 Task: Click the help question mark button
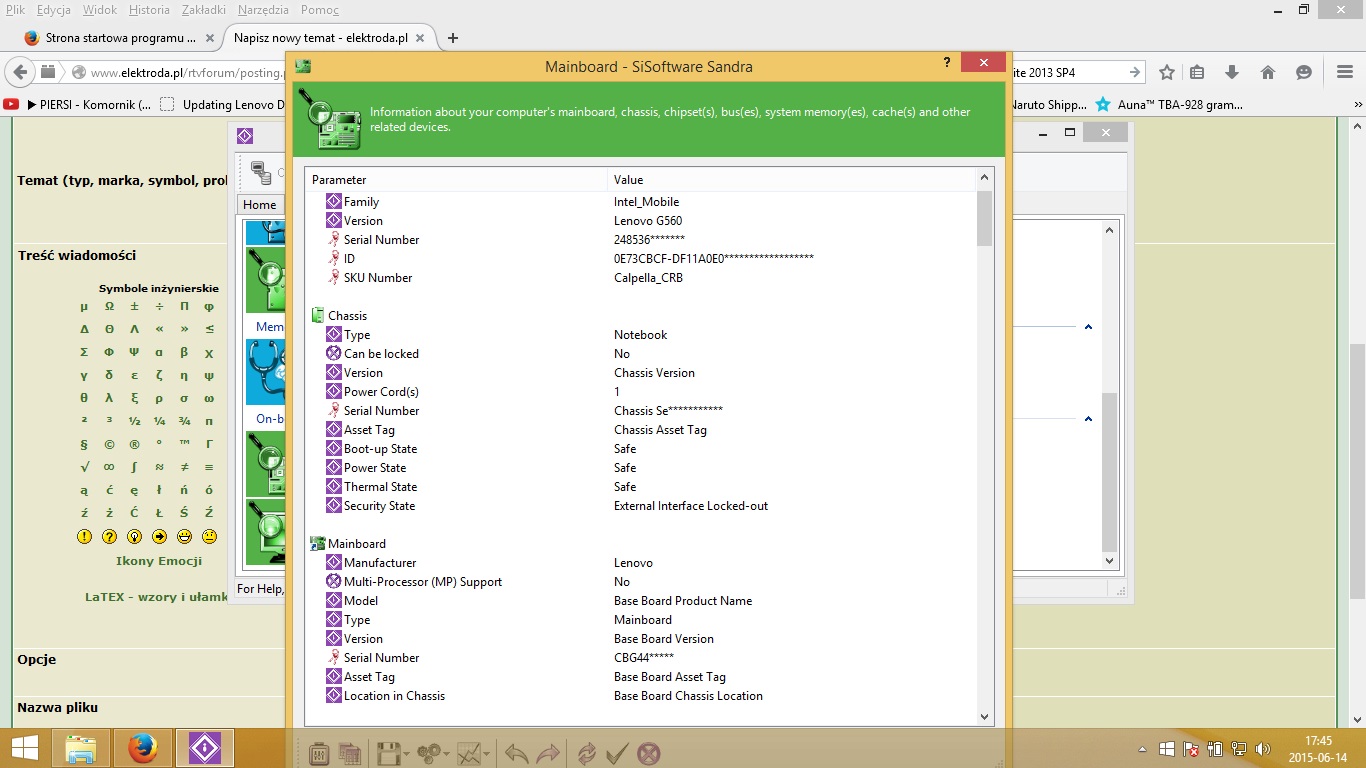(x=946, y=63)
